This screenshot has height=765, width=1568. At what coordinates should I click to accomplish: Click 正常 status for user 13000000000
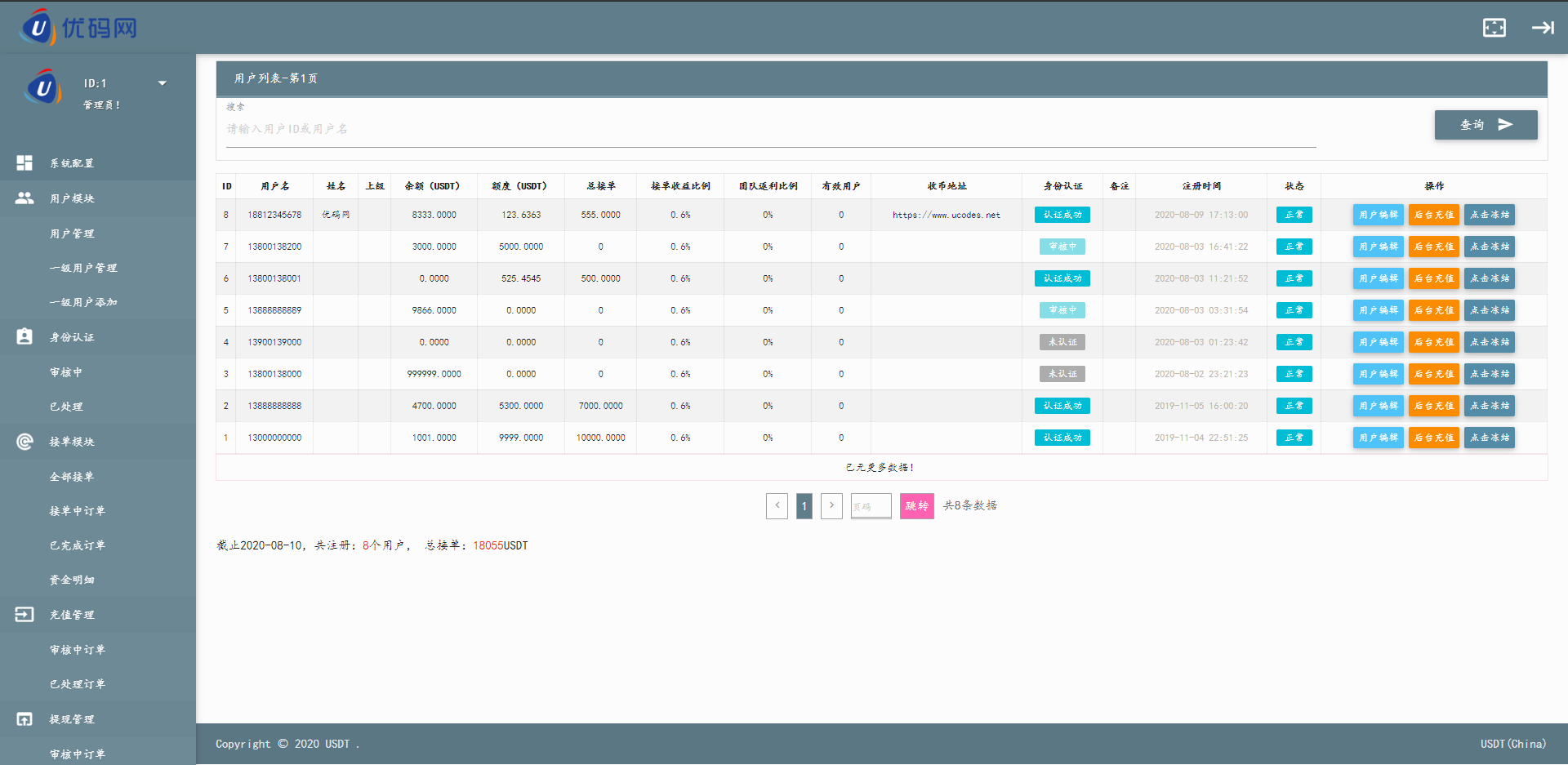1294,438
